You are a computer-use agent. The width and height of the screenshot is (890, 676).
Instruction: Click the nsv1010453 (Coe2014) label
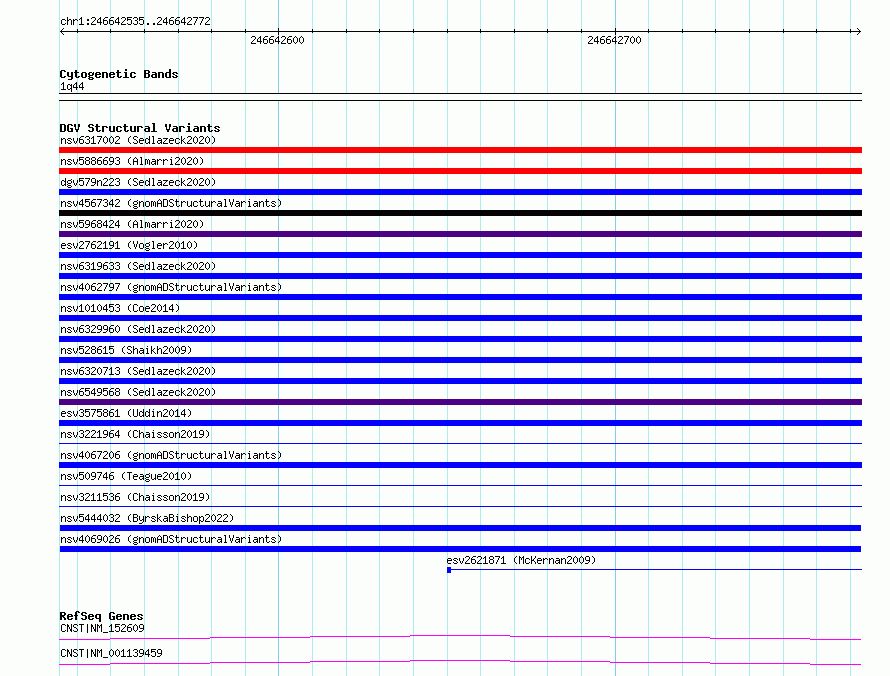120,308
